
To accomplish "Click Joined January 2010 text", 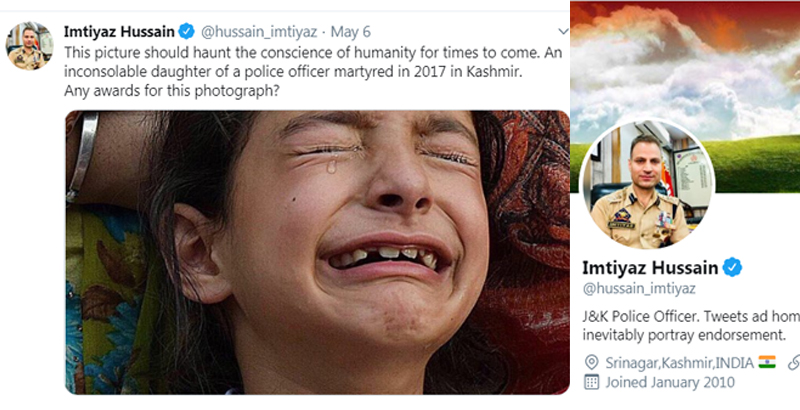I will pos(670,382).
